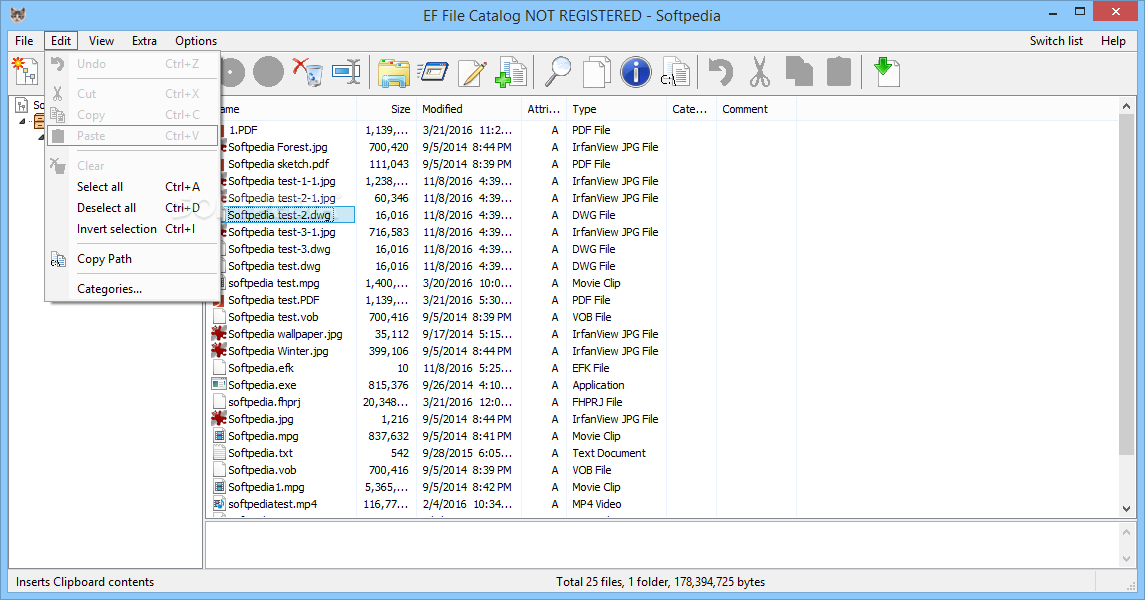
Task: Open the View menu
Action: coord(101,41)
